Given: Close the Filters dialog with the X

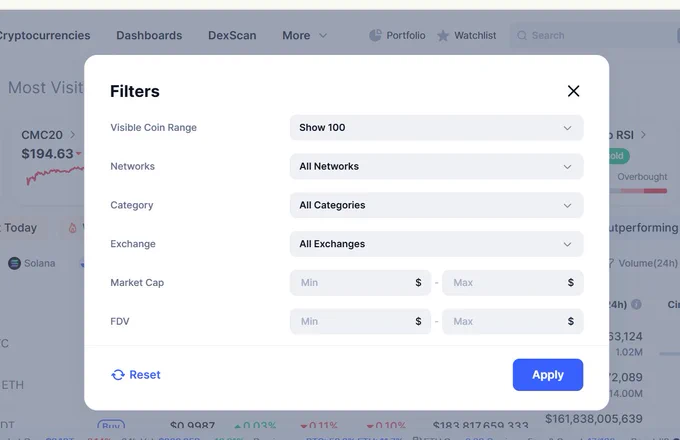Looking at the screenshot, I should pos(573,91).
